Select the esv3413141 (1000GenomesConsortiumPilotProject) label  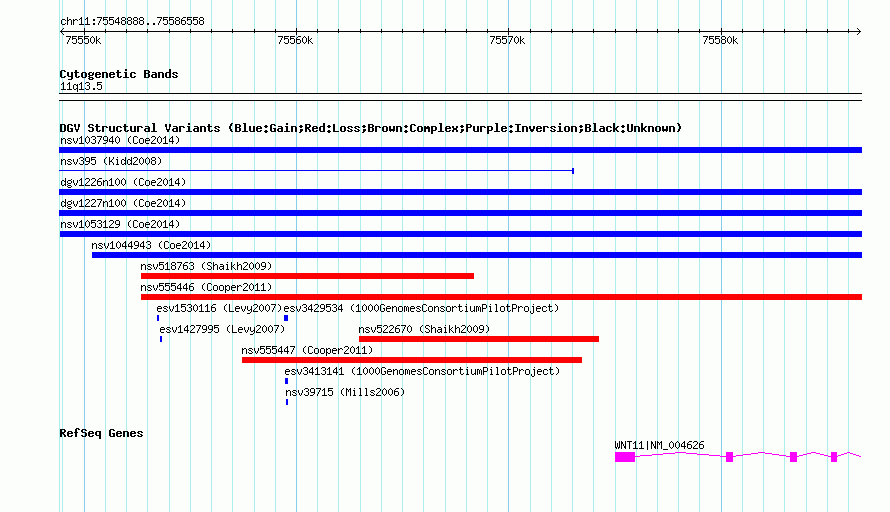[422, 371]
